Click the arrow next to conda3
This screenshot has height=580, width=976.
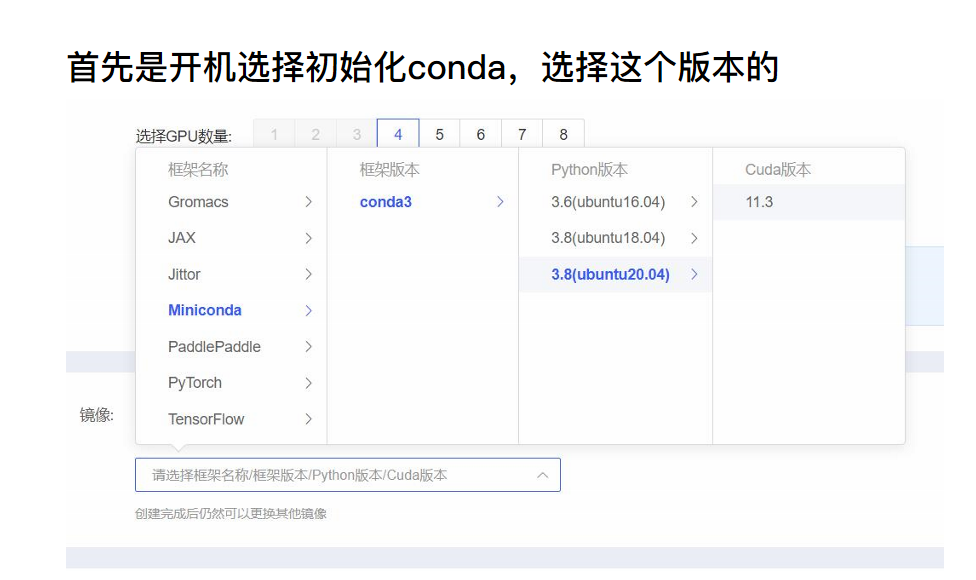(x=500, y=202)
